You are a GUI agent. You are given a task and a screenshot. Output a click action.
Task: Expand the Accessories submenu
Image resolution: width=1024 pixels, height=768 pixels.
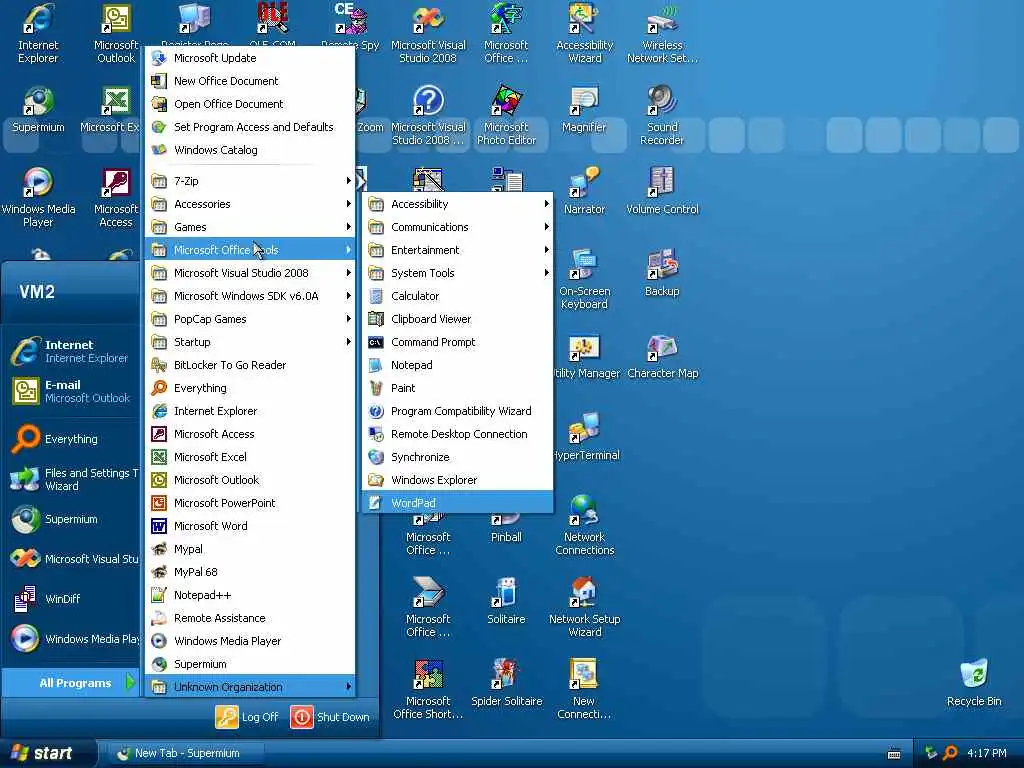pos(250,204)
